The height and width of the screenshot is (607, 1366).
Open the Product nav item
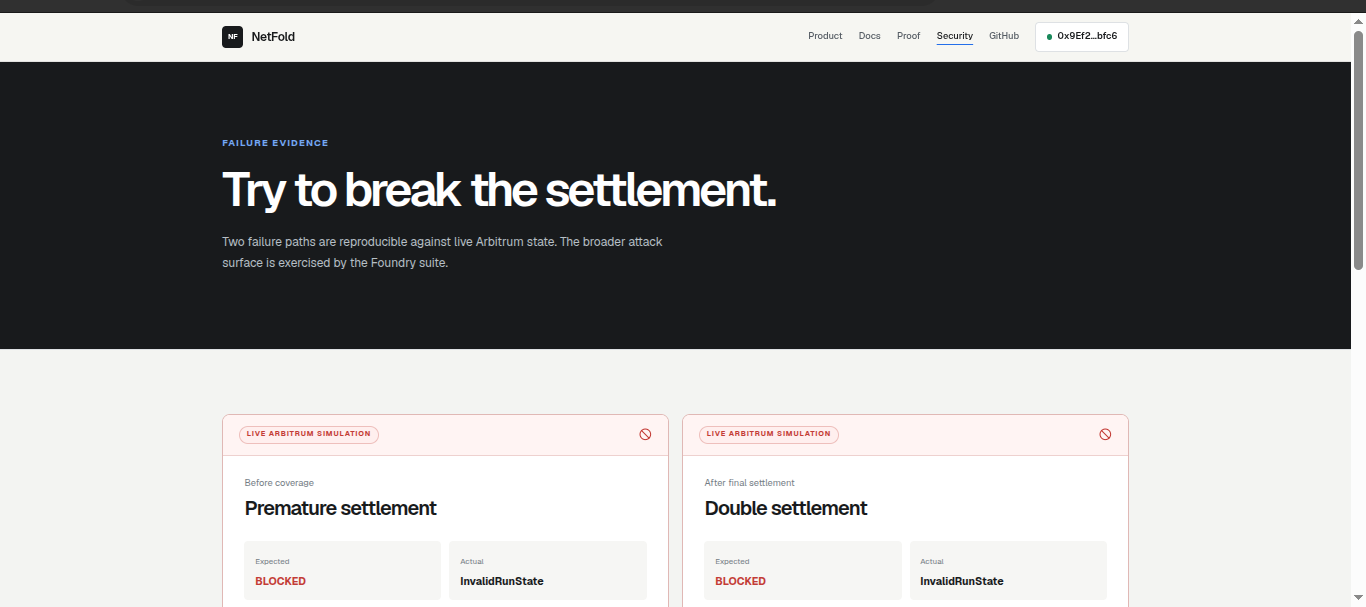[x=825, y=36]
